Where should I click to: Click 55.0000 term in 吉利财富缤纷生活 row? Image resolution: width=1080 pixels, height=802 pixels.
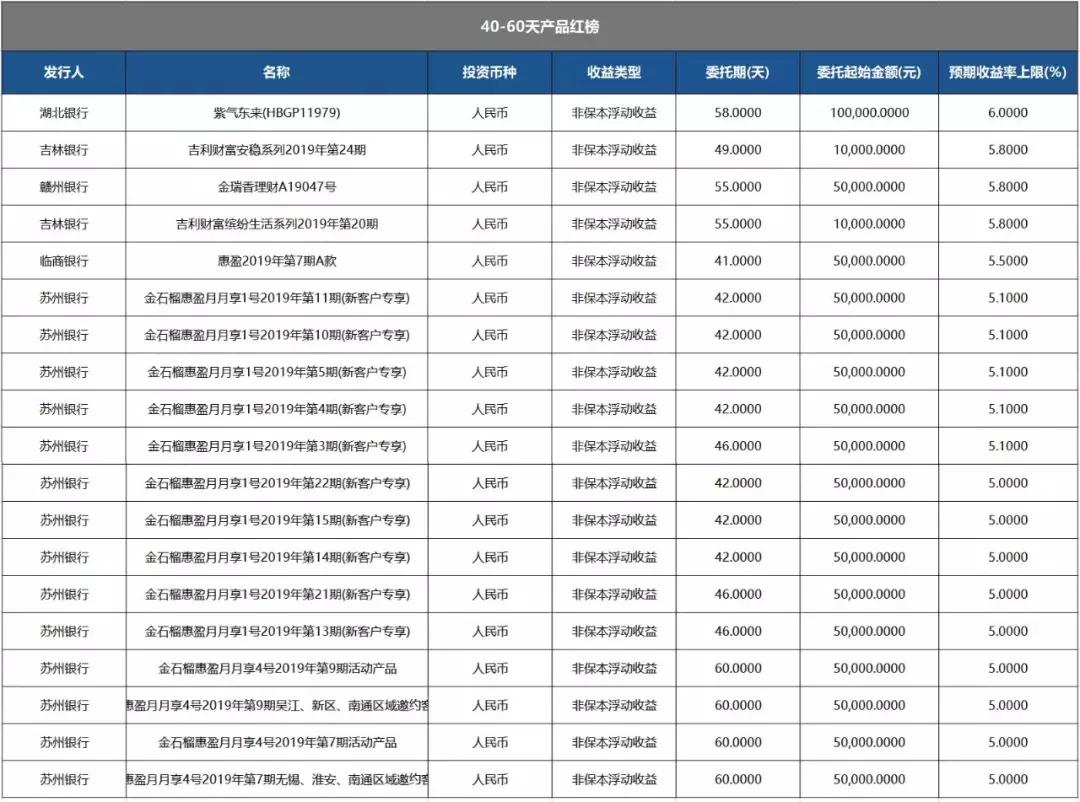click(x=738, y=225)
